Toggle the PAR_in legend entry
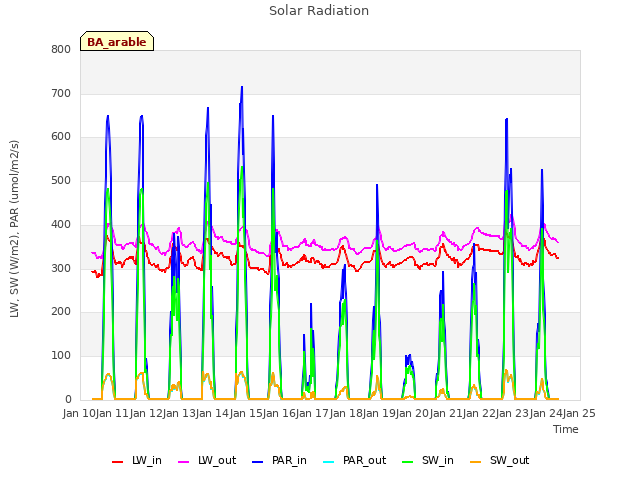This screenshot has height=480, width=640. click(279, 460)
